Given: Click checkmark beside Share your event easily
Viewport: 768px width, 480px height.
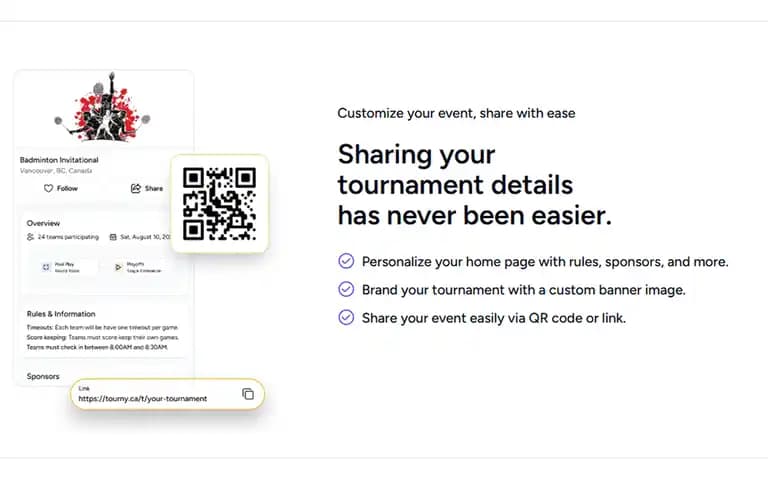Looking at the screenshot, I should [x=346, y=317].
